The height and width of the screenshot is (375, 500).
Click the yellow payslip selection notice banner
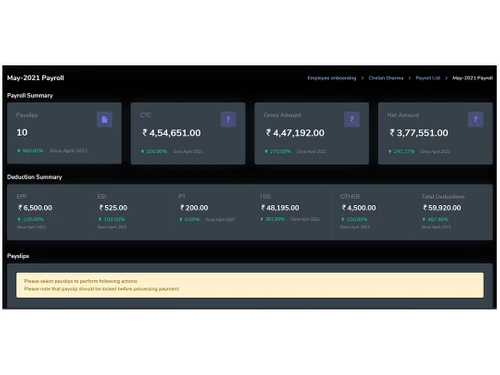coord(250,285)
